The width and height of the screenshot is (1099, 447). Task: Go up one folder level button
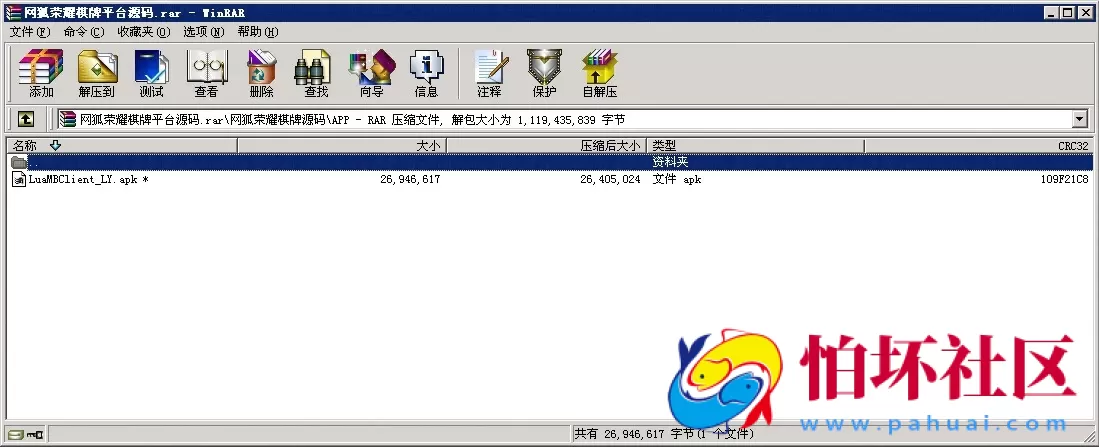point(26,119)
